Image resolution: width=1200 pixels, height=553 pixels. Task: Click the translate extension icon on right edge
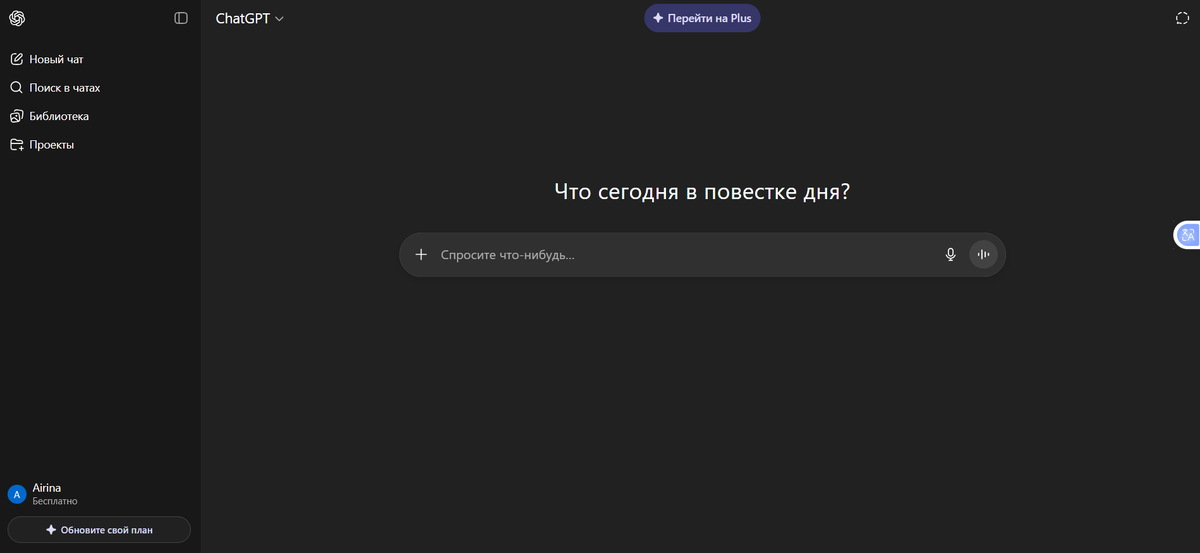pos(1187,235)
